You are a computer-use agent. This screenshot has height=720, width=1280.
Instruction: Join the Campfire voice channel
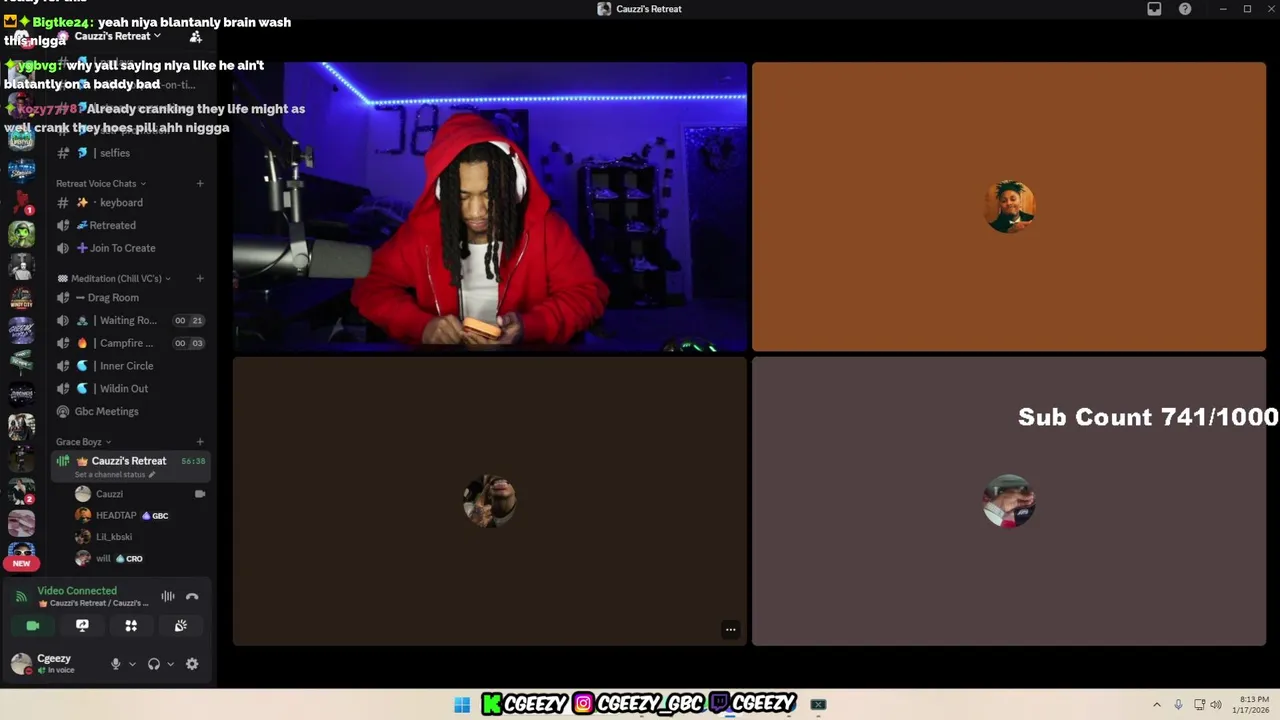[132, 343]
